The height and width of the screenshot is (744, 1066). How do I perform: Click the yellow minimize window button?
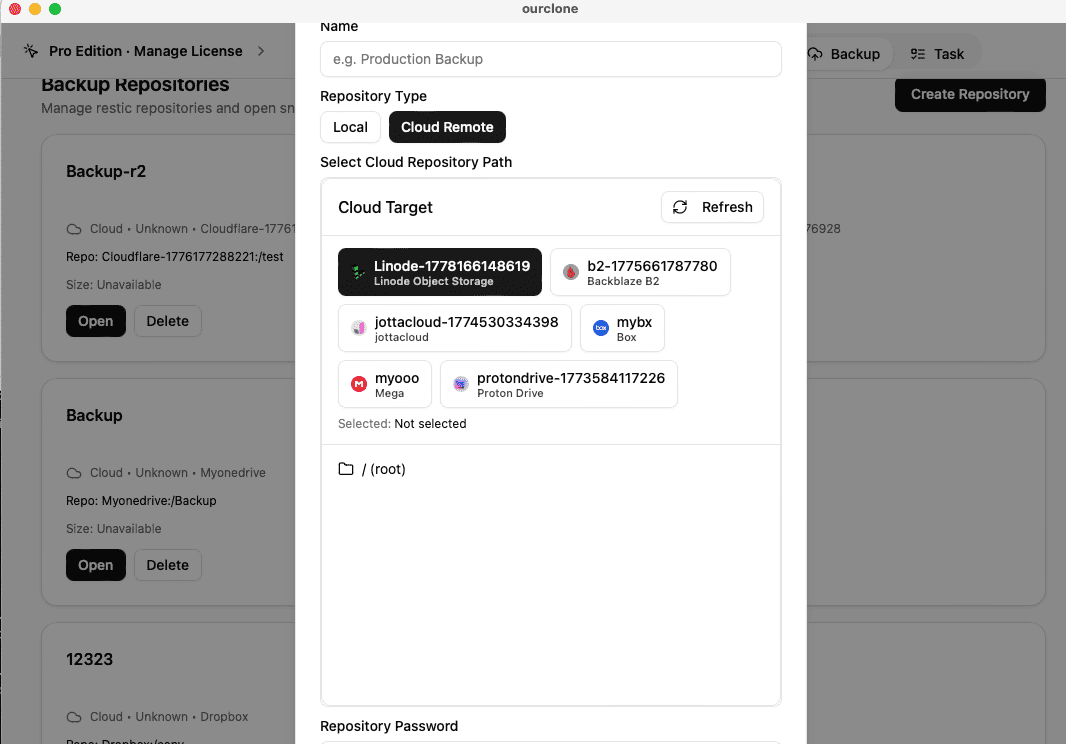pos(35,9)
